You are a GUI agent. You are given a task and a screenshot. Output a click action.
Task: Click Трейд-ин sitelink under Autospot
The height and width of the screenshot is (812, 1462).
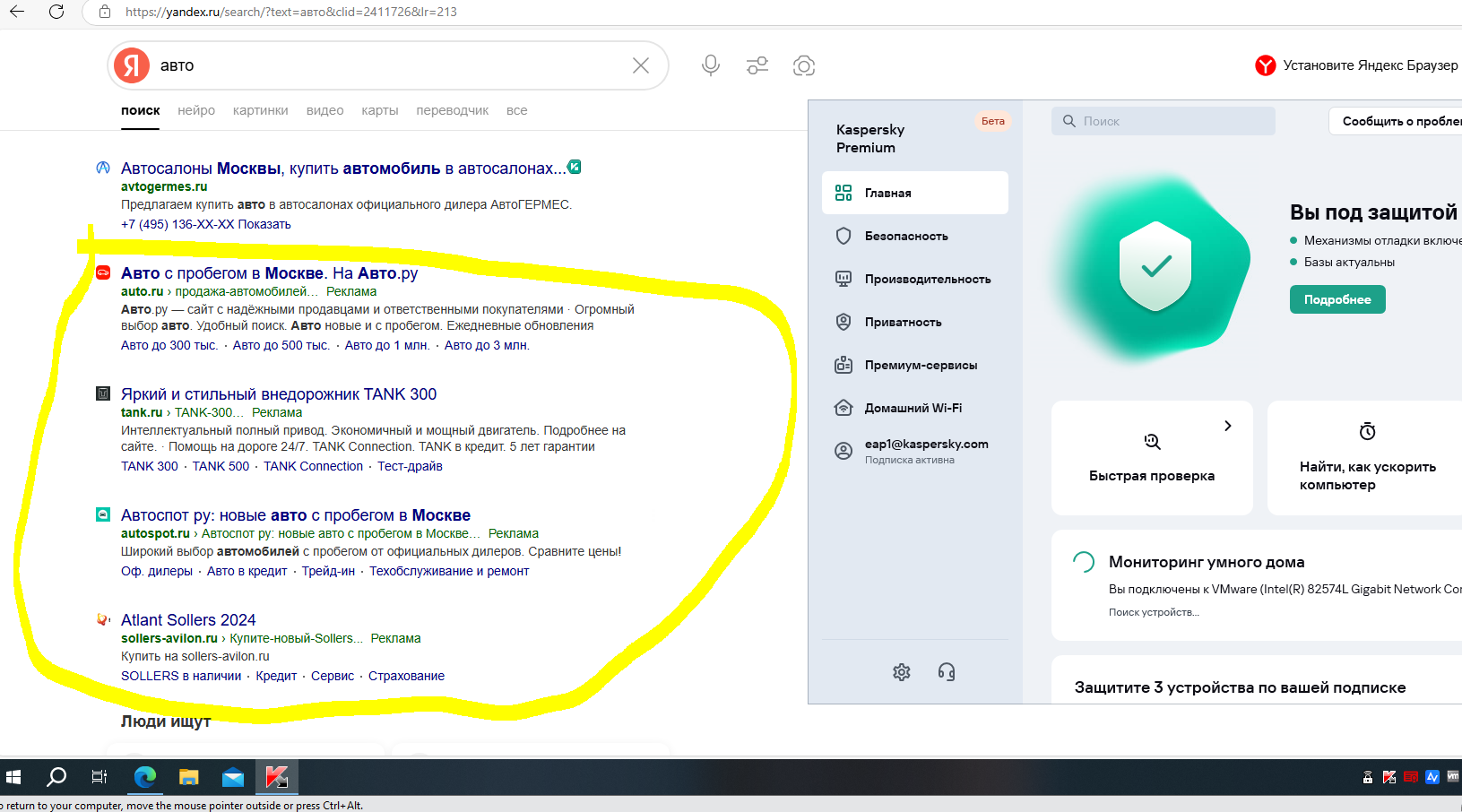pyautogui.click(x=328, y=571)
